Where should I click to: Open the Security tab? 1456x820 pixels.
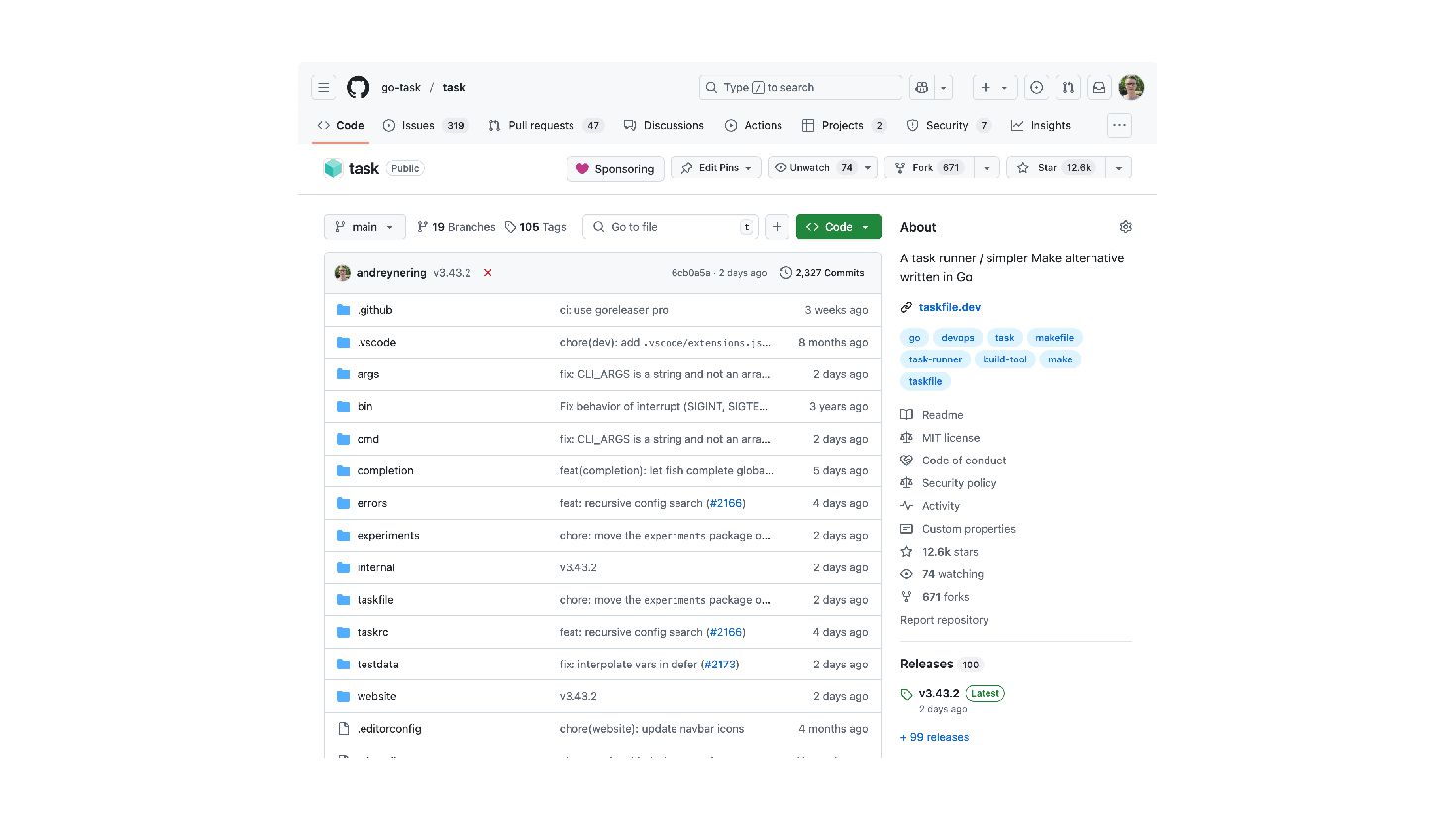click(949, 125)
